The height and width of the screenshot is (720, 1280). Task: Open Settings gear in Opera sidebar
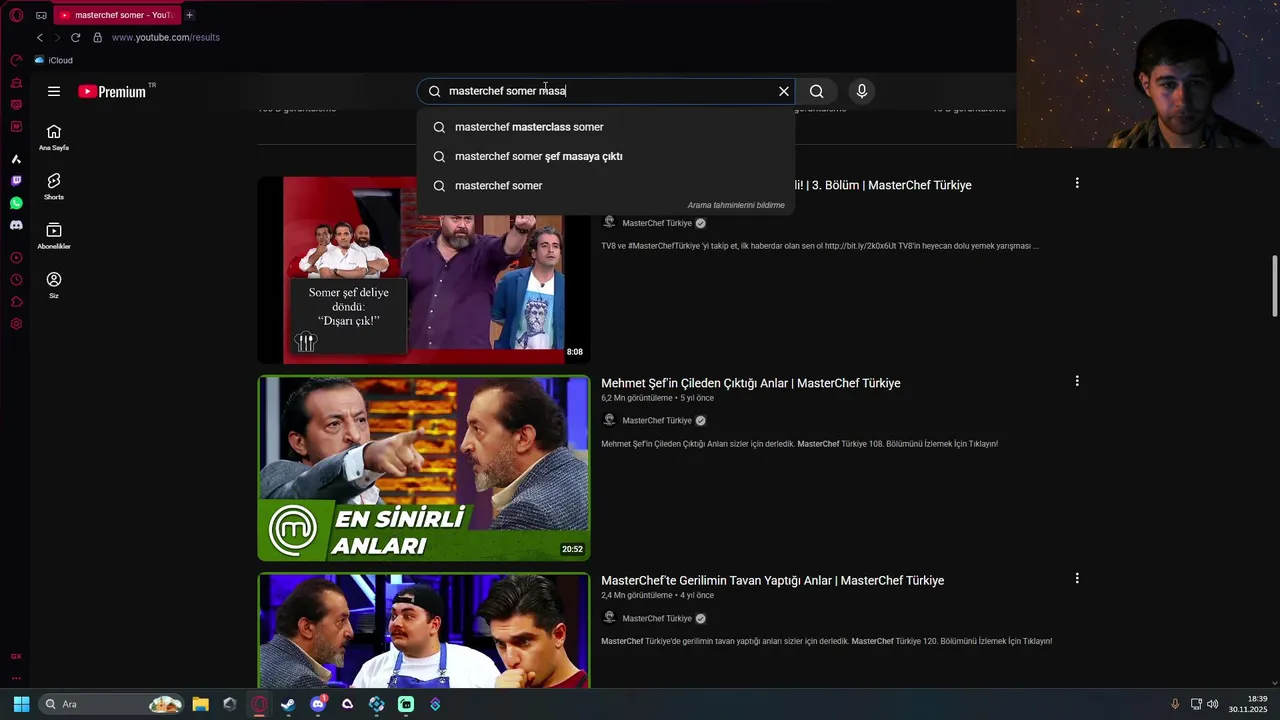(x=16, y=324)
